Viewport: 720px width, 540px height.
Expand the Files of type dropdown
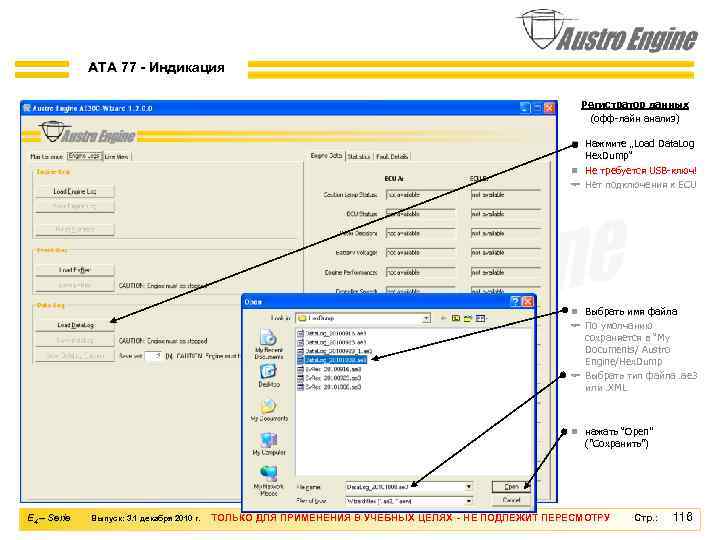(x=468, y=501)
